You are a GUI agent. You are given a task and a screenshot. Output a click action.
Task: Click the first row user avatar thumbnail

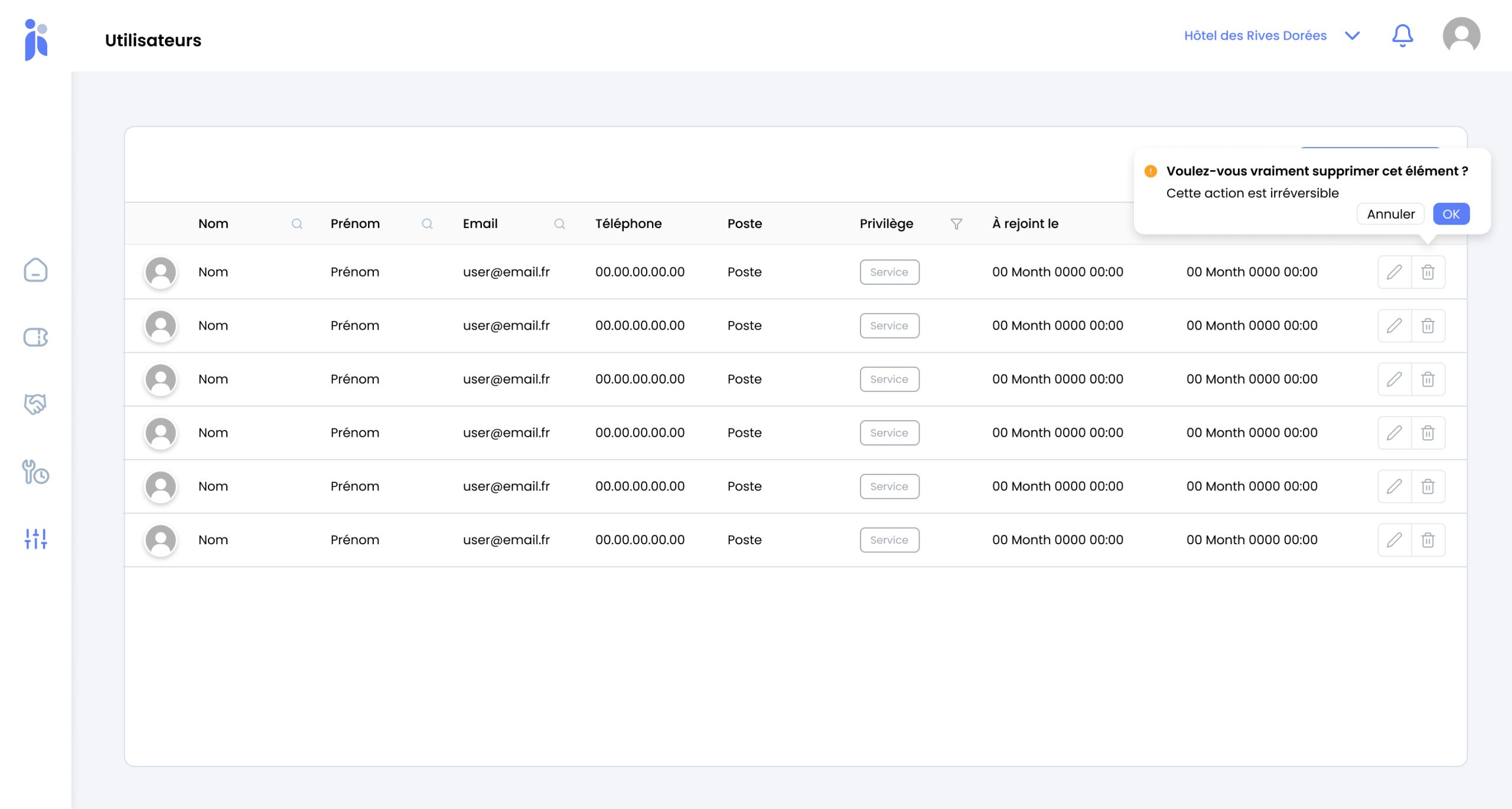[x=161, y=272]
